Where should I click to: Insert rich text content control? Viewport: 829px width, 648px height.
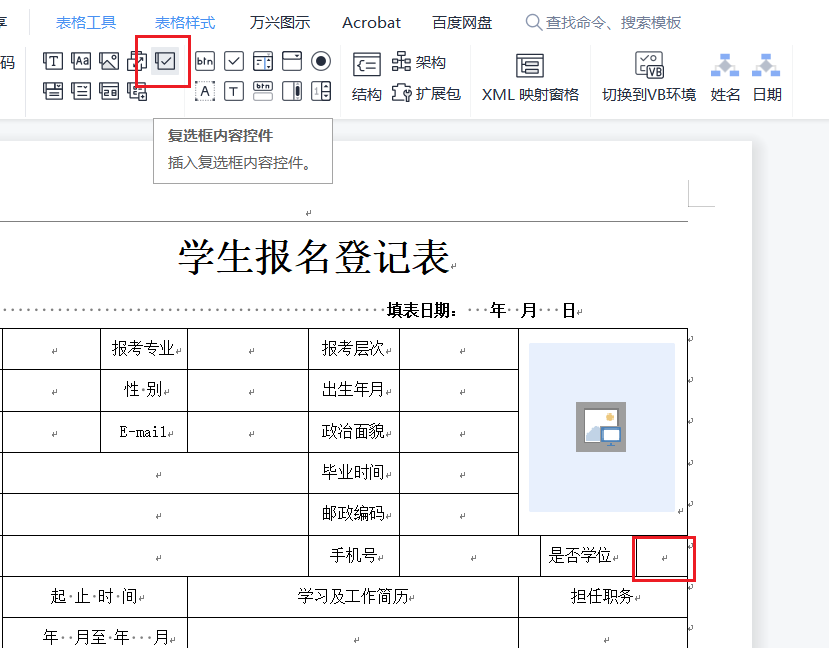coord(54,61)
